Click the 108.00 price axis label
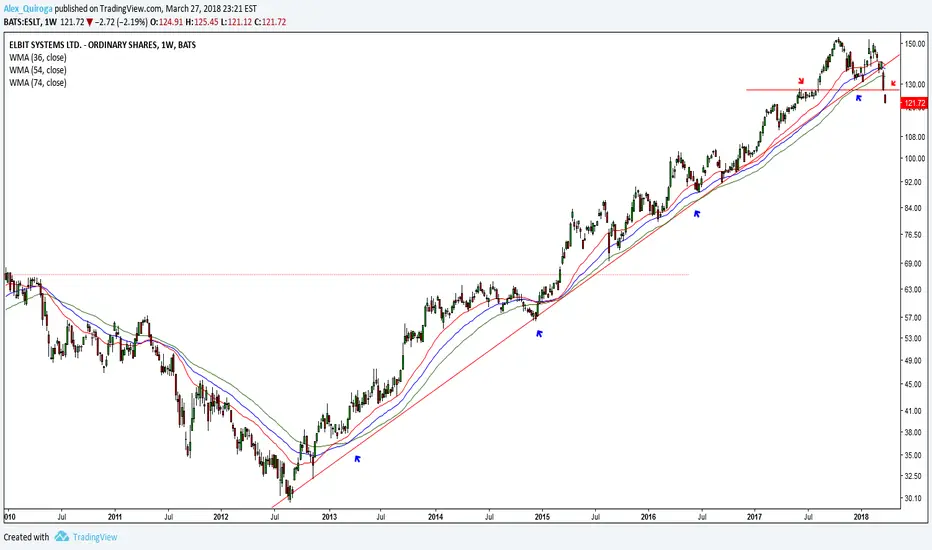 [915, 137]
